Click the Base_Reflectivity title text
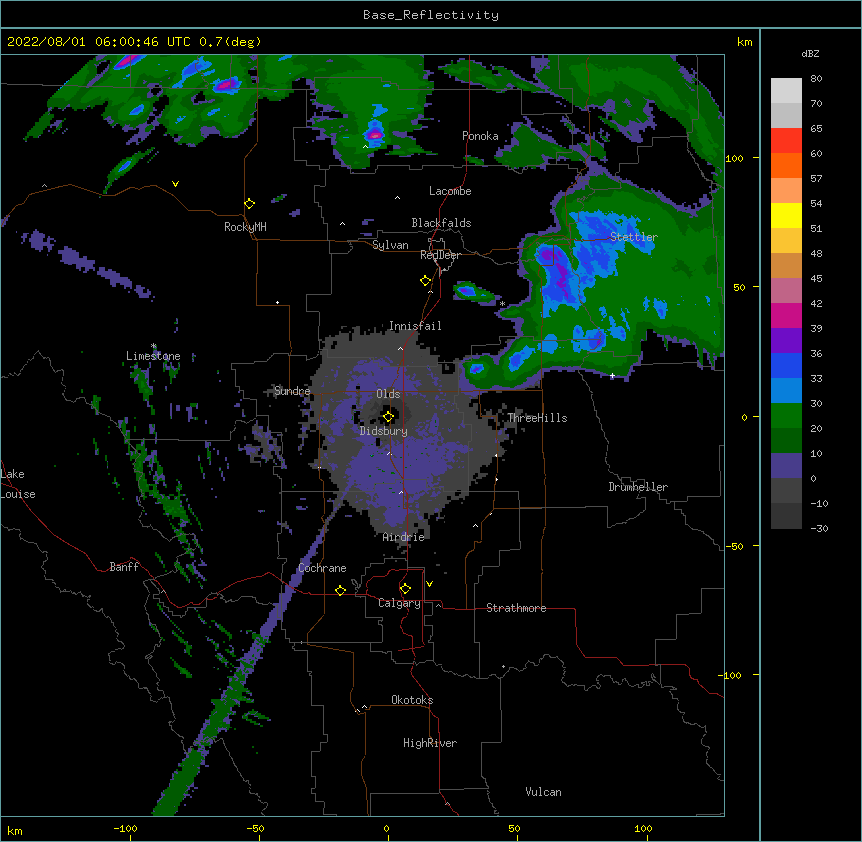Viewport: 862px width, 842px height. point(431,15)
